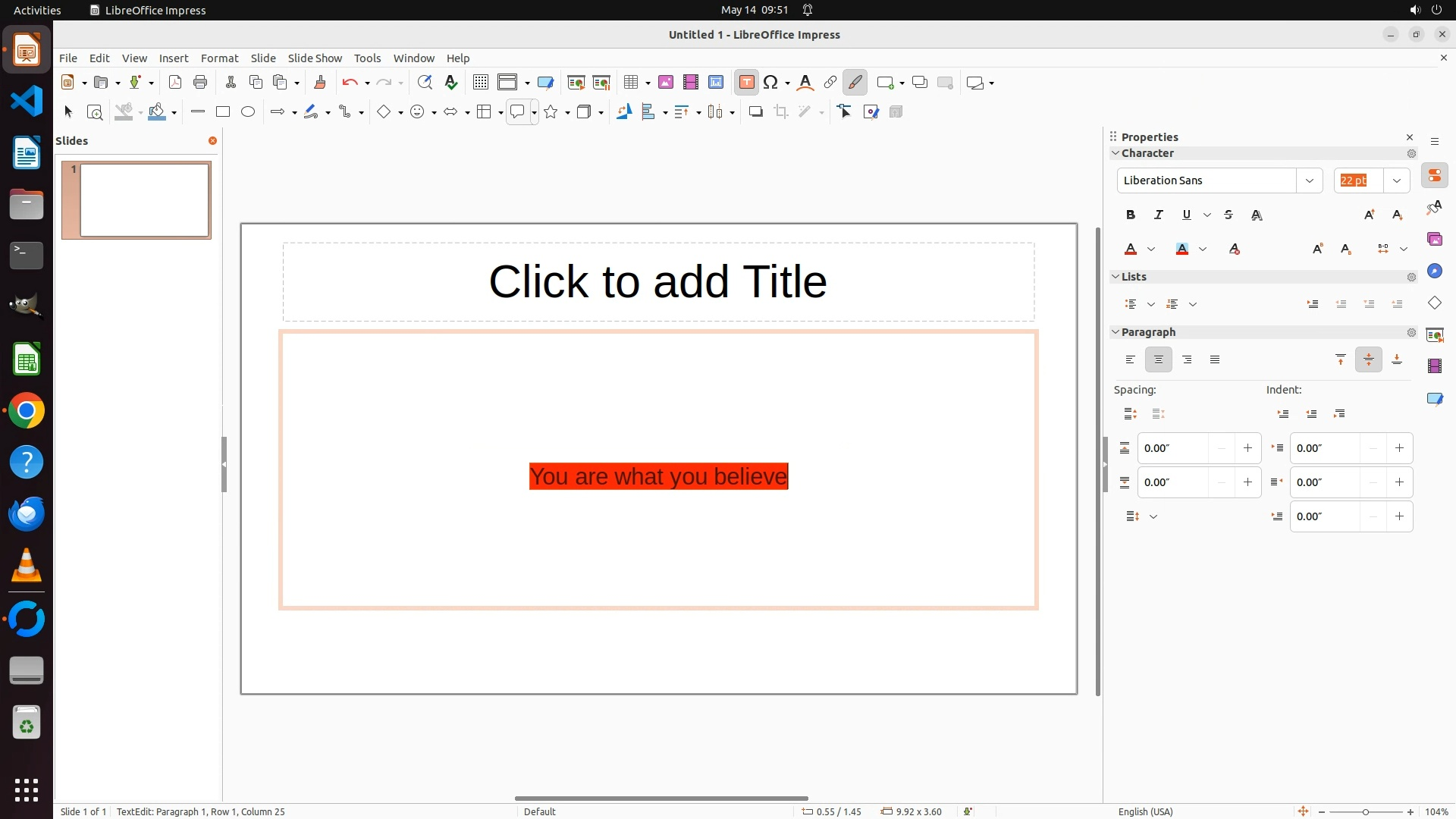The width and height of the screenshot is (1456, 819).
Task: Click the zoom slider in status bar
Action: [x=1365, y=811]
